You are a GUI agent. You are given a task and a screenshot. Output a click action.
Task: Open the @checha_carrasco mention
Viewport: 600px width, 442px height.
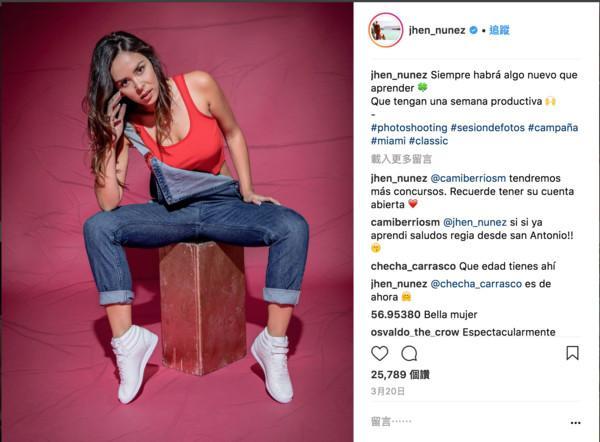pyautogui.click(x=476, y=284)
